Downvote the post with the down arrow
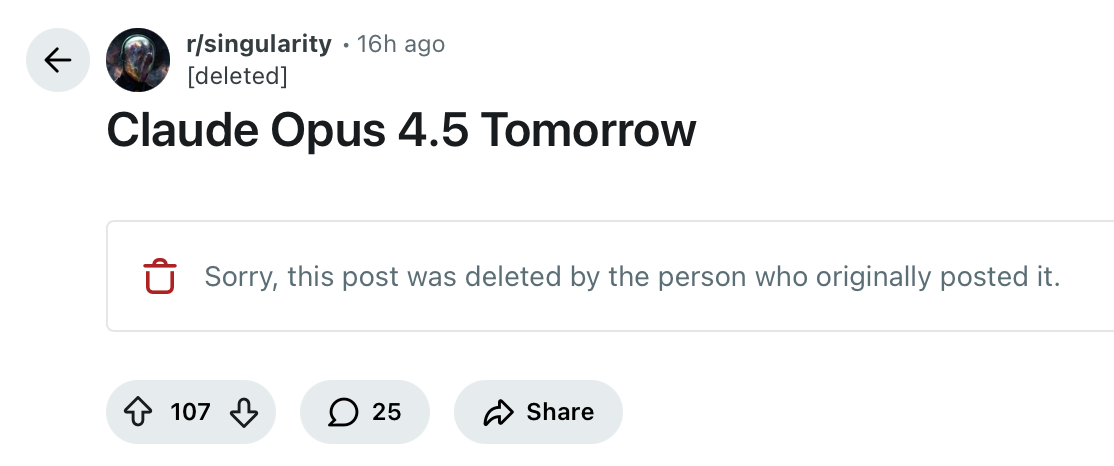 [x=245, y=412]
